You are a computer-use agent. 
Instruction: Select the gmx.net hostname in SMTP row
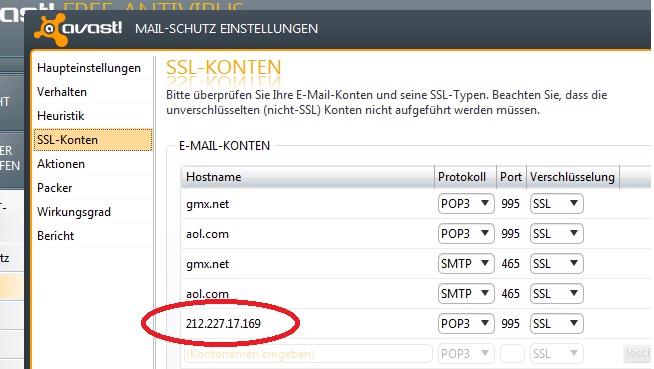(208, 264)
